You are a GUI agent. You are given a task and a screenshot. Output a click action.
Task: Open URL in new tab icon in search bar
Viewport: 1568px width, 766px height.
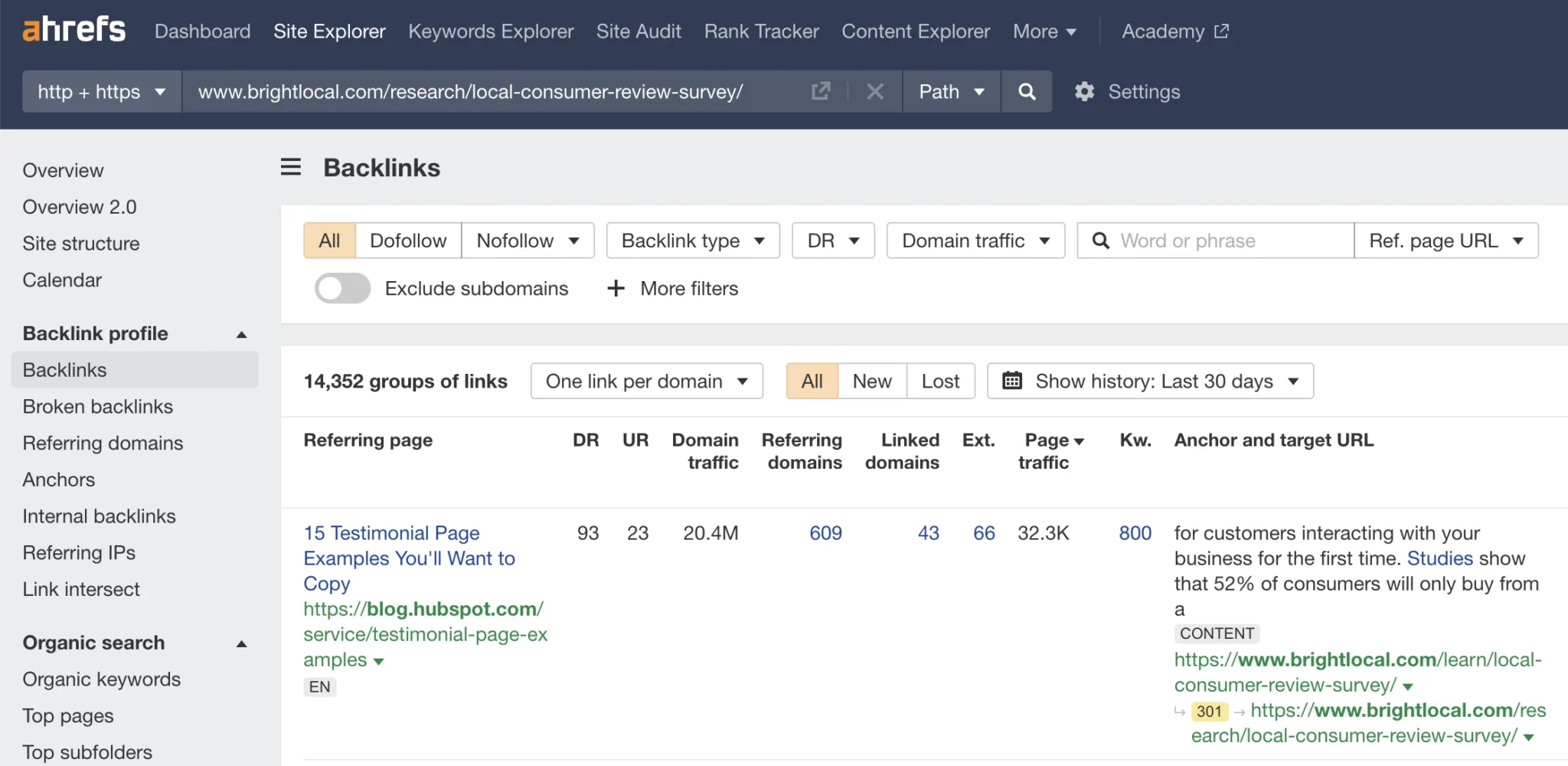(821, 91)
